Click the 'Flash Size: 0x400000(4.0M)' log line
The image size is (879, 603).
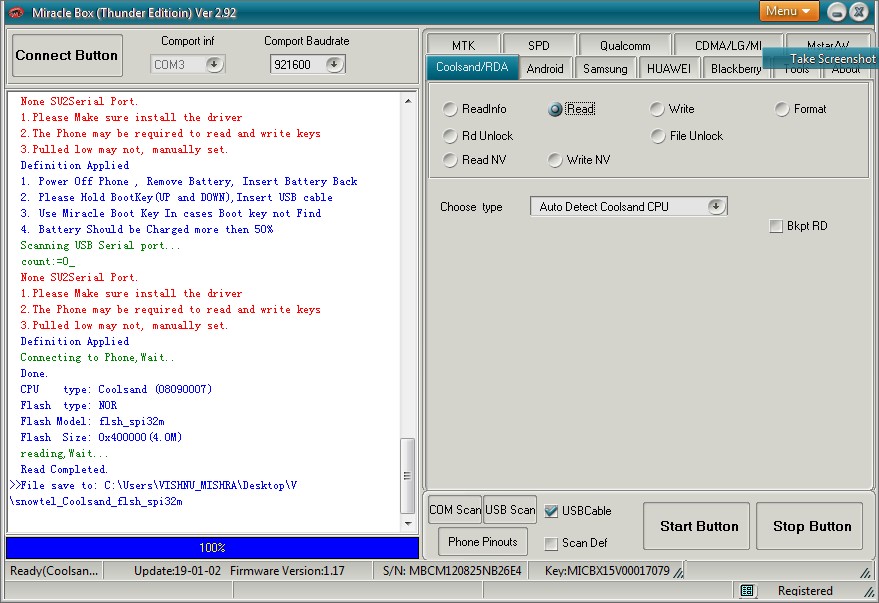(101, 437)
